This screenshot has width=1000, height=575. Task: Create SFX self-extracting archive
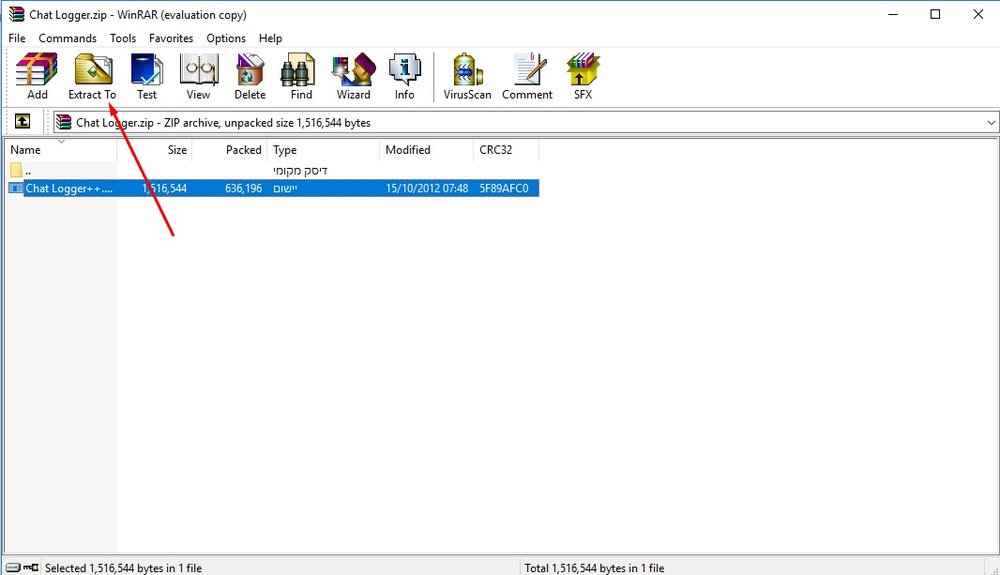tap(582, 76)
